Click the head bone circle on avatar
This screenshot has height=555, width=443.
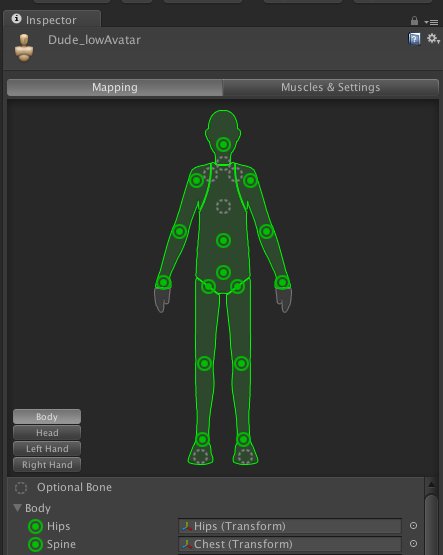coord(223,144)
